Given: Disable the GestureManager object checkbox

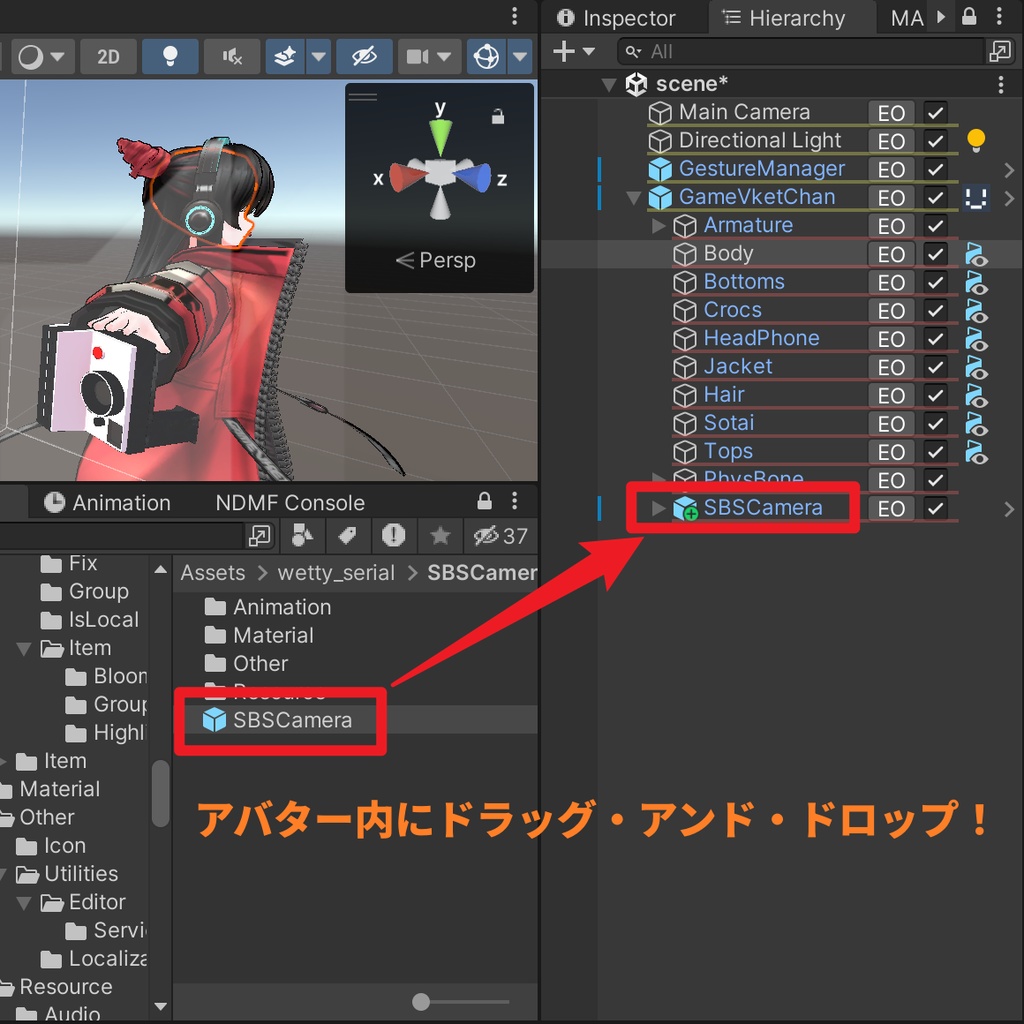Looking at the screenshot, I should click(934, 169).
